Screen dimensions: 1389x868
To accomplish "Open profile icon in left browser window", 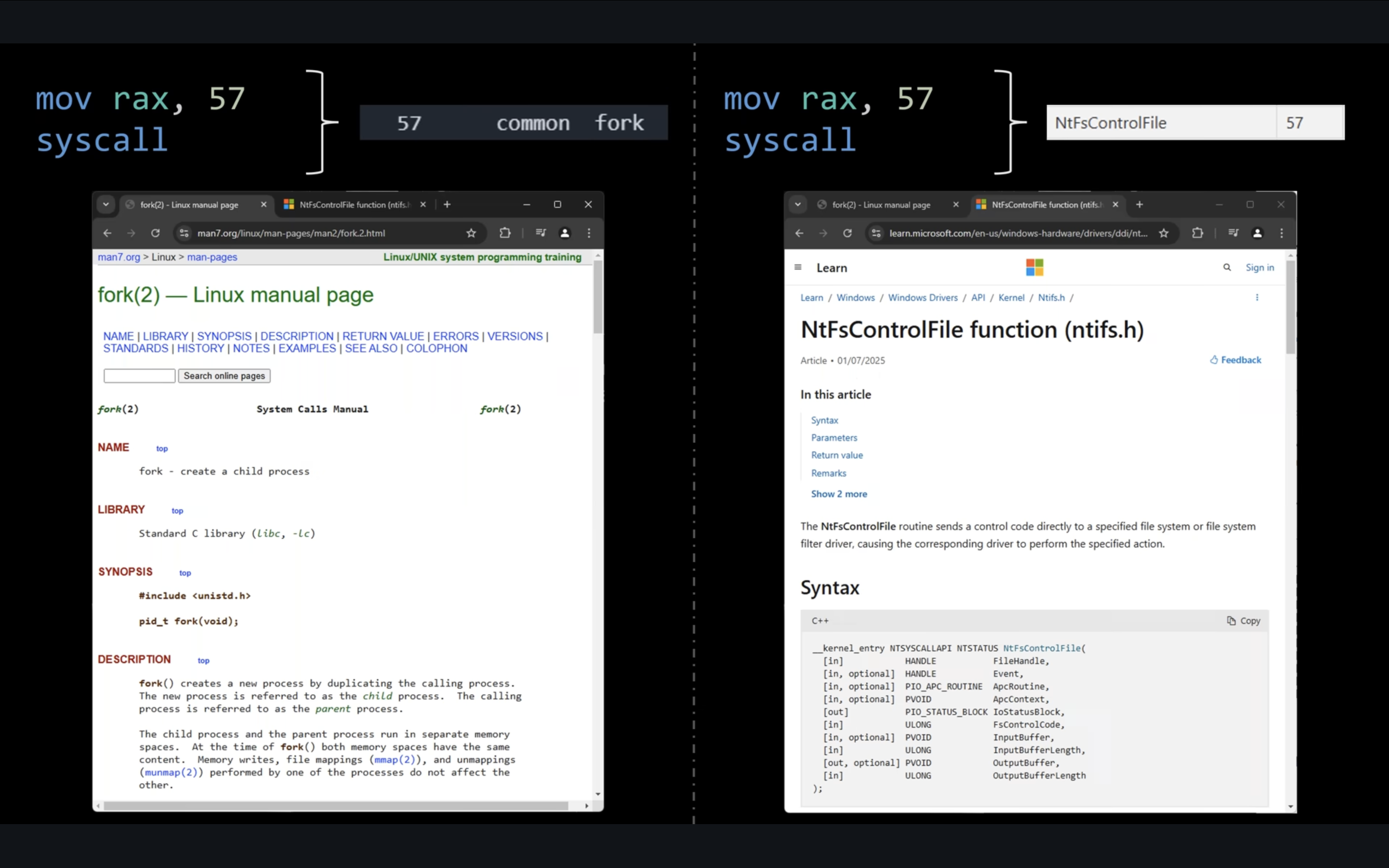I will pyautogui.click(x=565, y=233).
